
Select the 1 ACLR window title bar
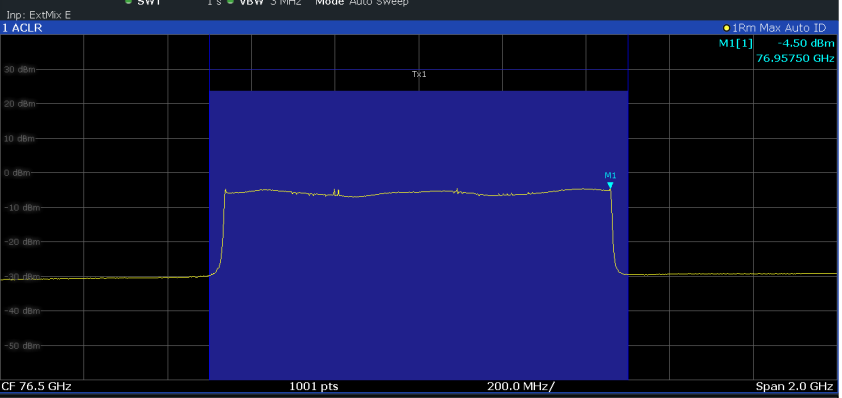click(x=419, y=28)
